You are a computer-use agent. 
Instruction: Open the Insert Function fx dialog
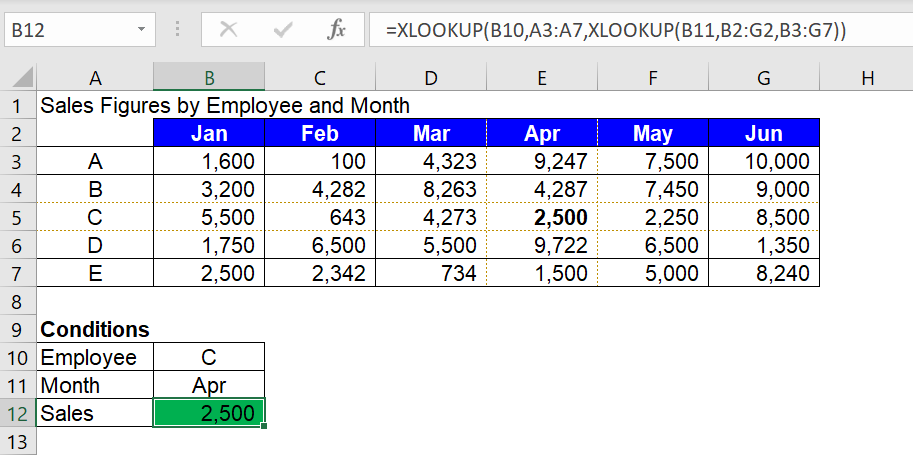[x=336, y=30]
